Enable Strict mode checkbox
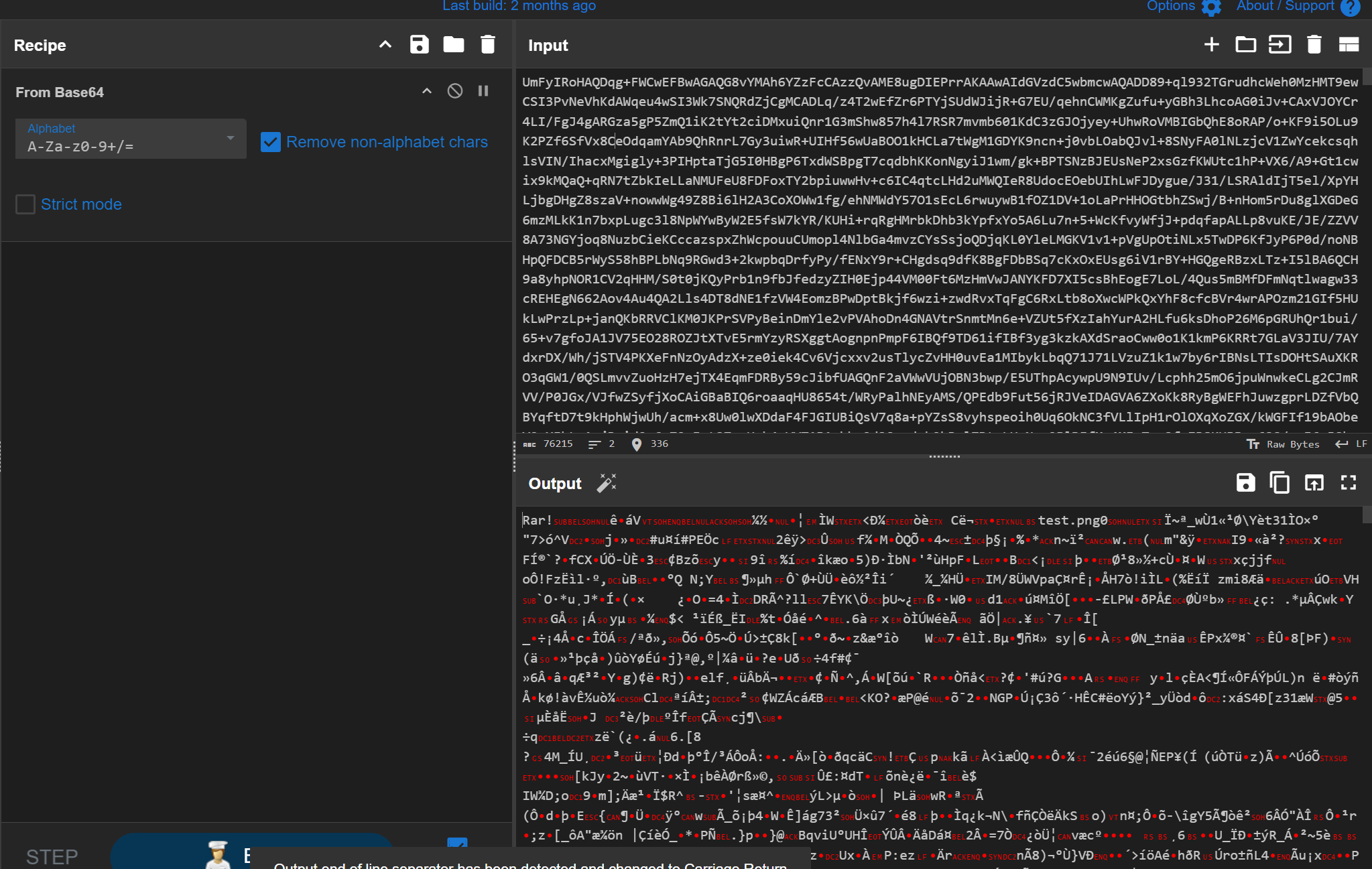Image resolution: width=1372 pixels, height=869 pixels. 25,204
